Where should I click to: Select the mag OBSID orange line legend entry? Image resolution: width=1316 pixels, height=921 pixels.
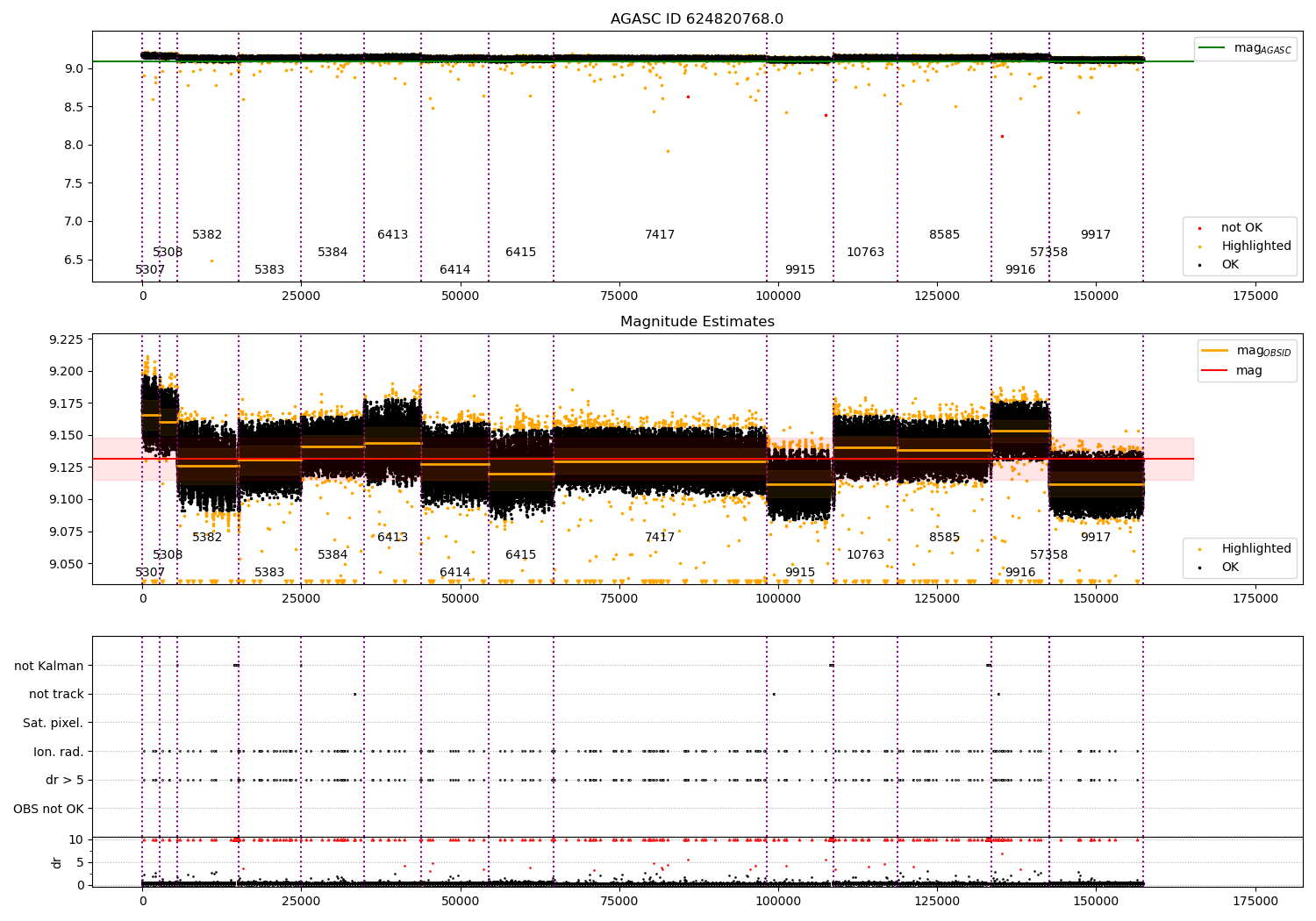1247,351
